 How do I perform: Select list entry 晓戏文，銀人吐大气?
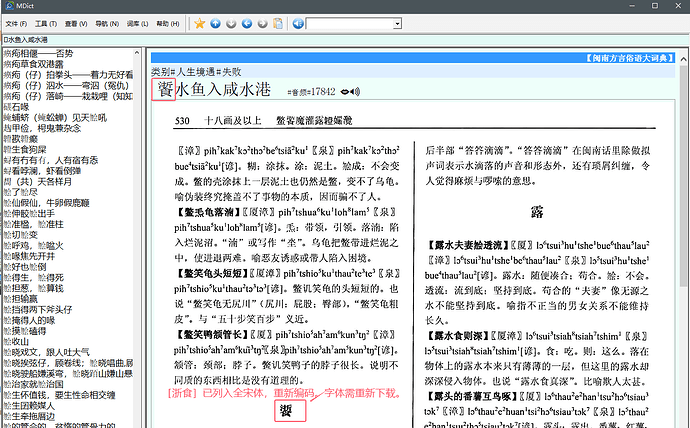47,352
